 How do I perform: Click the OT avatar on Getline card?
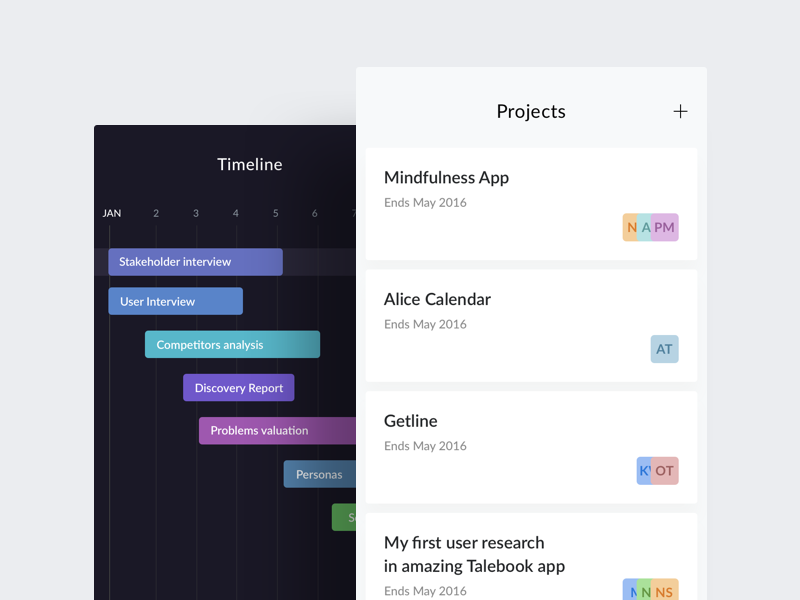point(666,471)
